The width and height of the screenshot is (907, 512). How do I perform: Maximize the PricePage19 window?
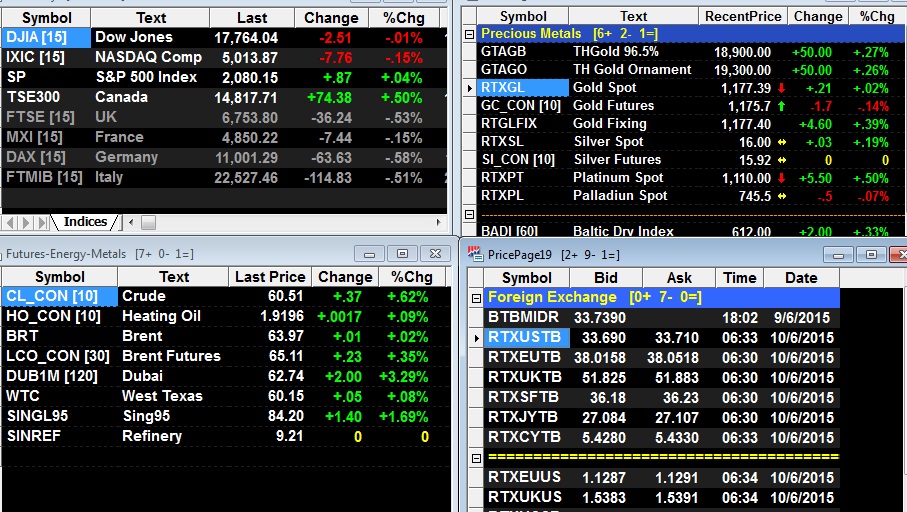tap(871, 255)
